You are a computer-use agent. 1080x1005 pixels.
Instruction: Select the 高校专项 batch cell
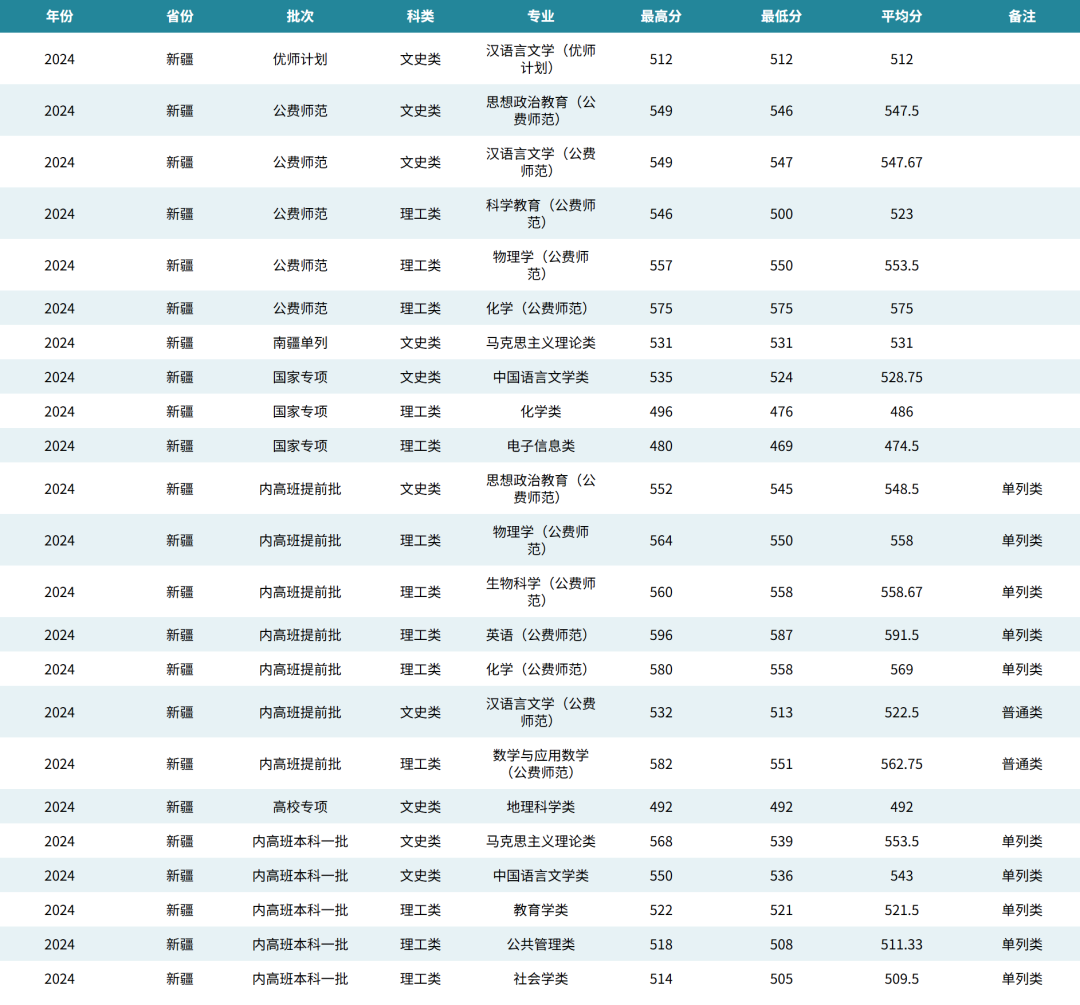coord(300,807)
